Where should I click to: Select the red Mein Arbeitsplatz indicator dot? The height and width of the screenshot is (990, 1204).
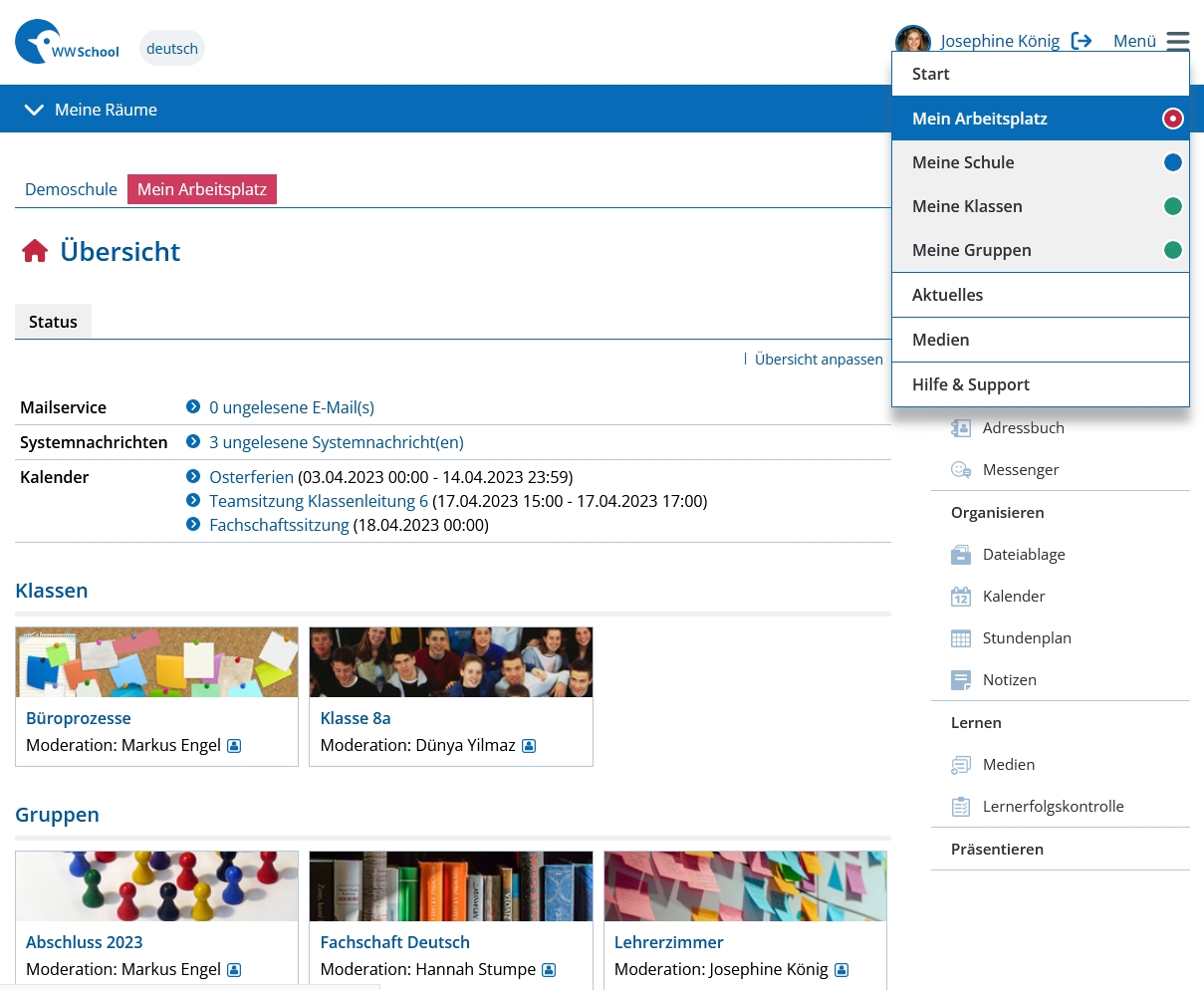point(1173,119)
